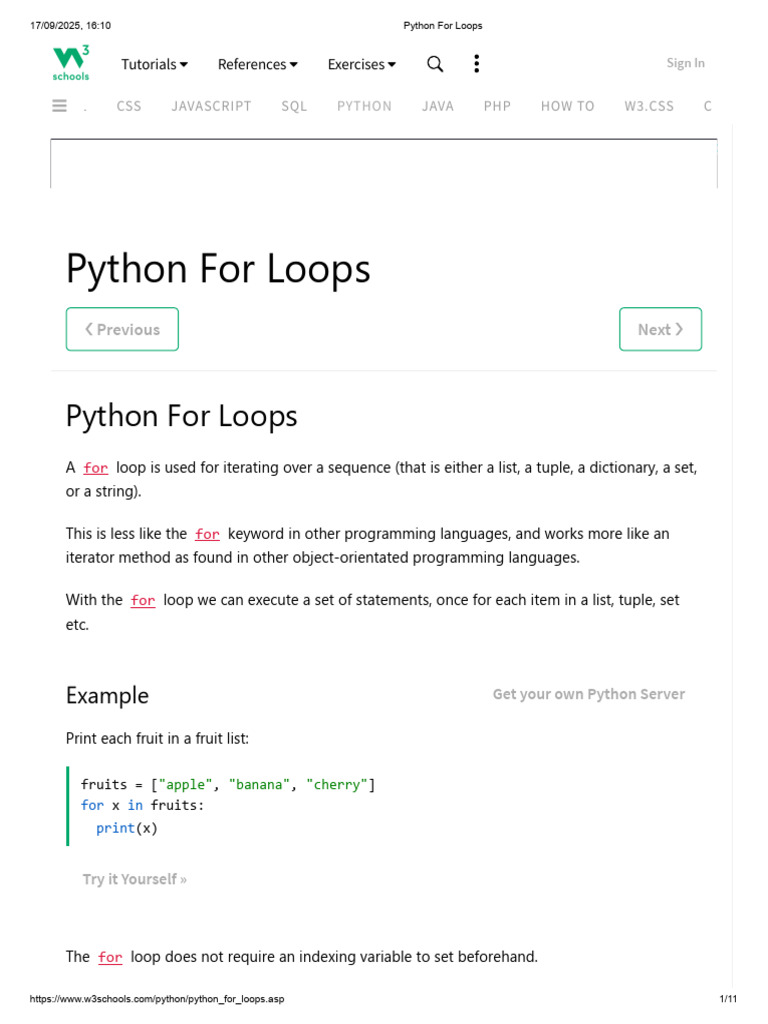Click the W3Schools logo
This screenshot has height=1024, width=768.
[71, 63]
